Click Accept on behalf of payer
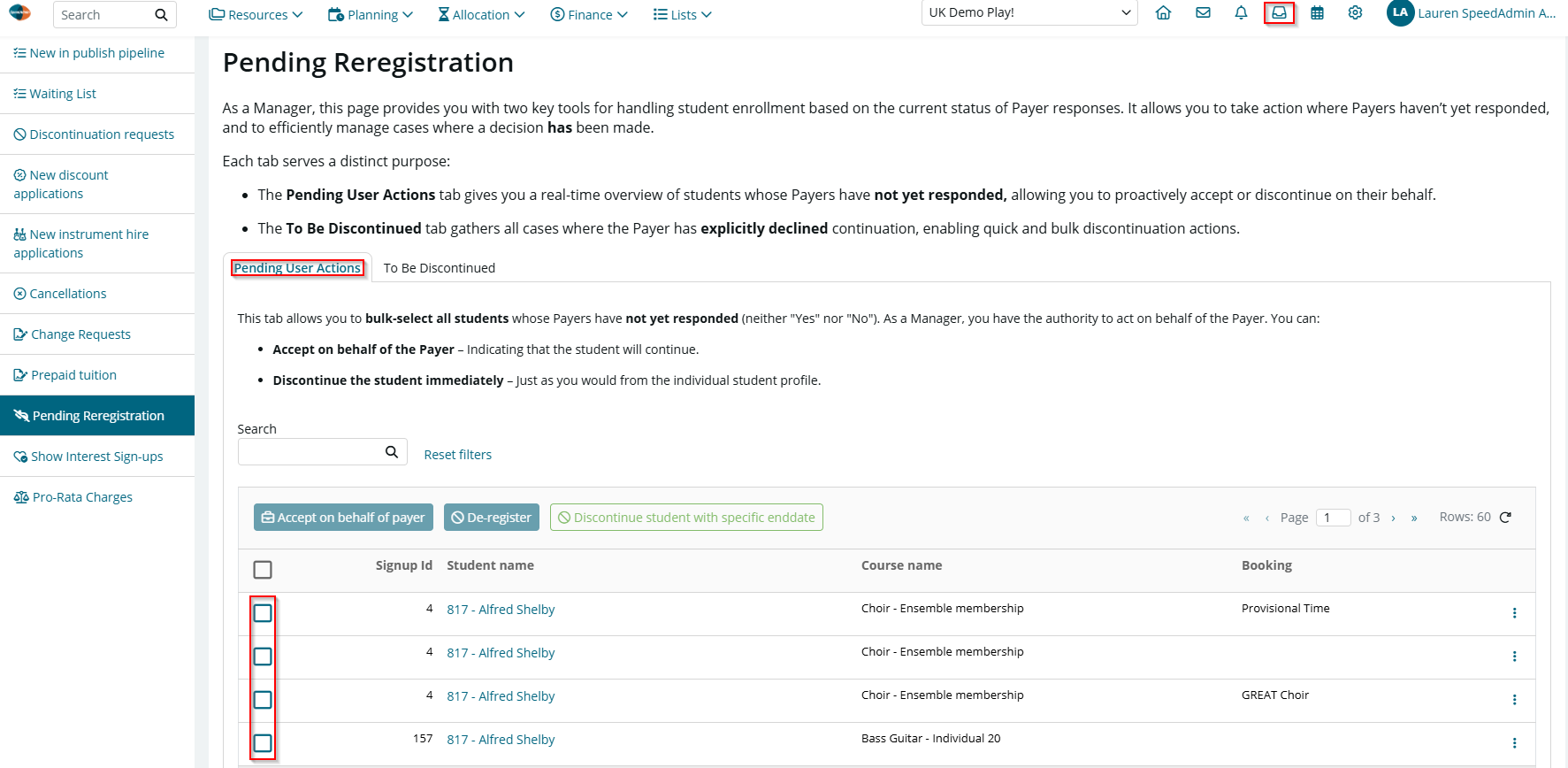Screen dimensions: 1568x768 tap(343, 518)
